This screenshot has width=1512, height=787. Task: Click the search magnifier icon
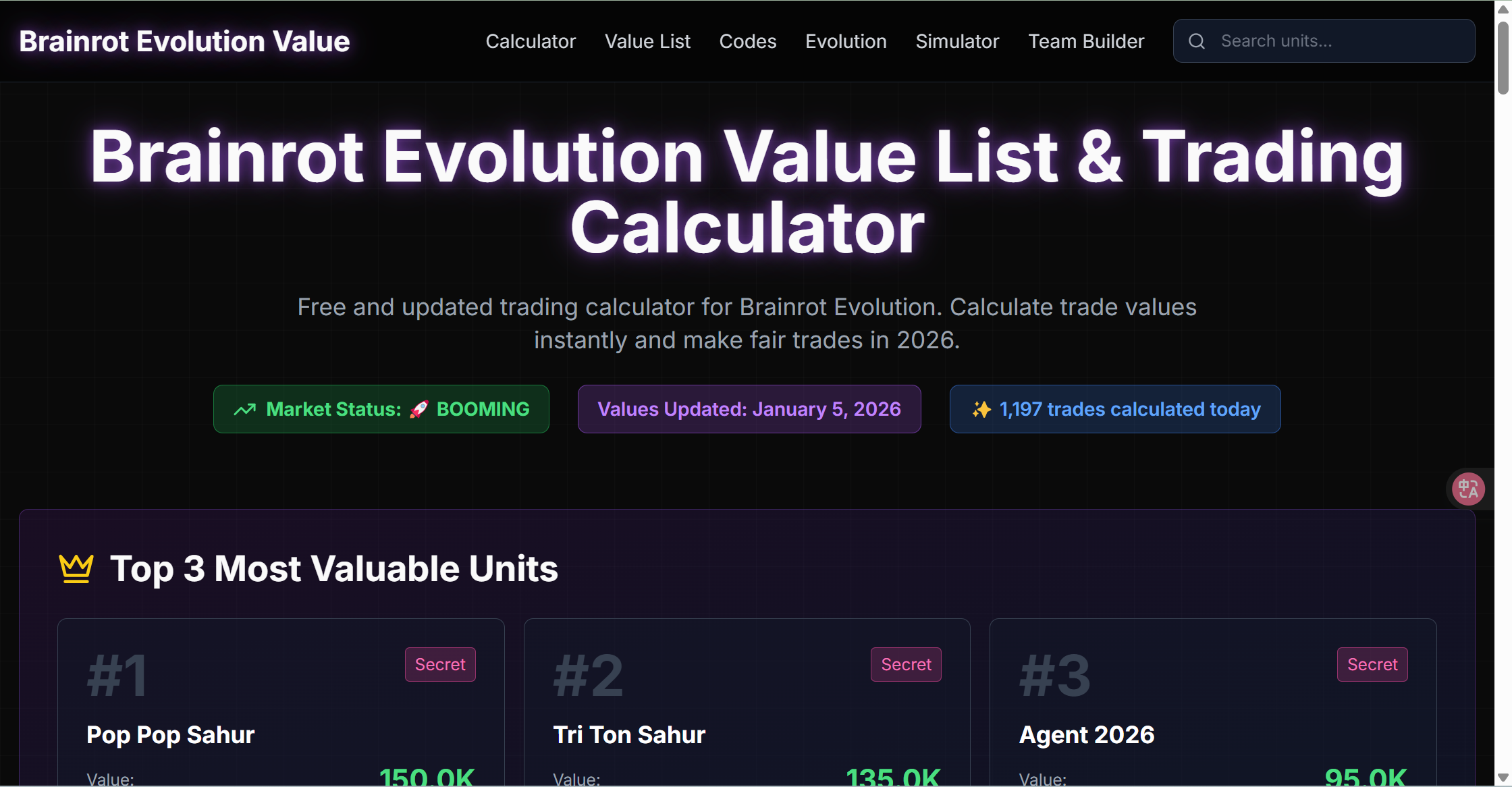1196,40
